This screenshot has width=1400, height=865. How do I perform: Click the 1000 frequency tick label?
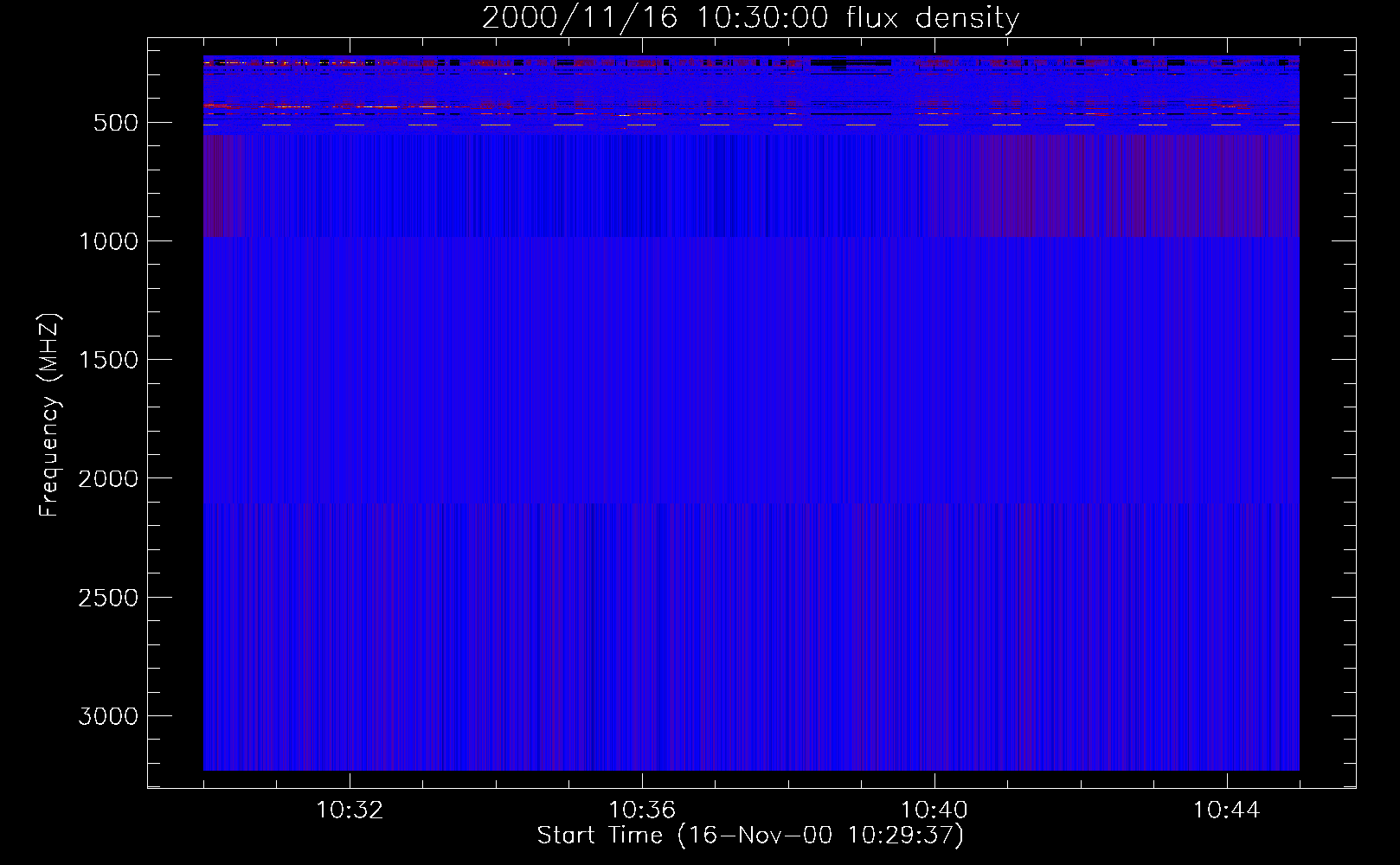pyautogui.click(x=108, y=241)
